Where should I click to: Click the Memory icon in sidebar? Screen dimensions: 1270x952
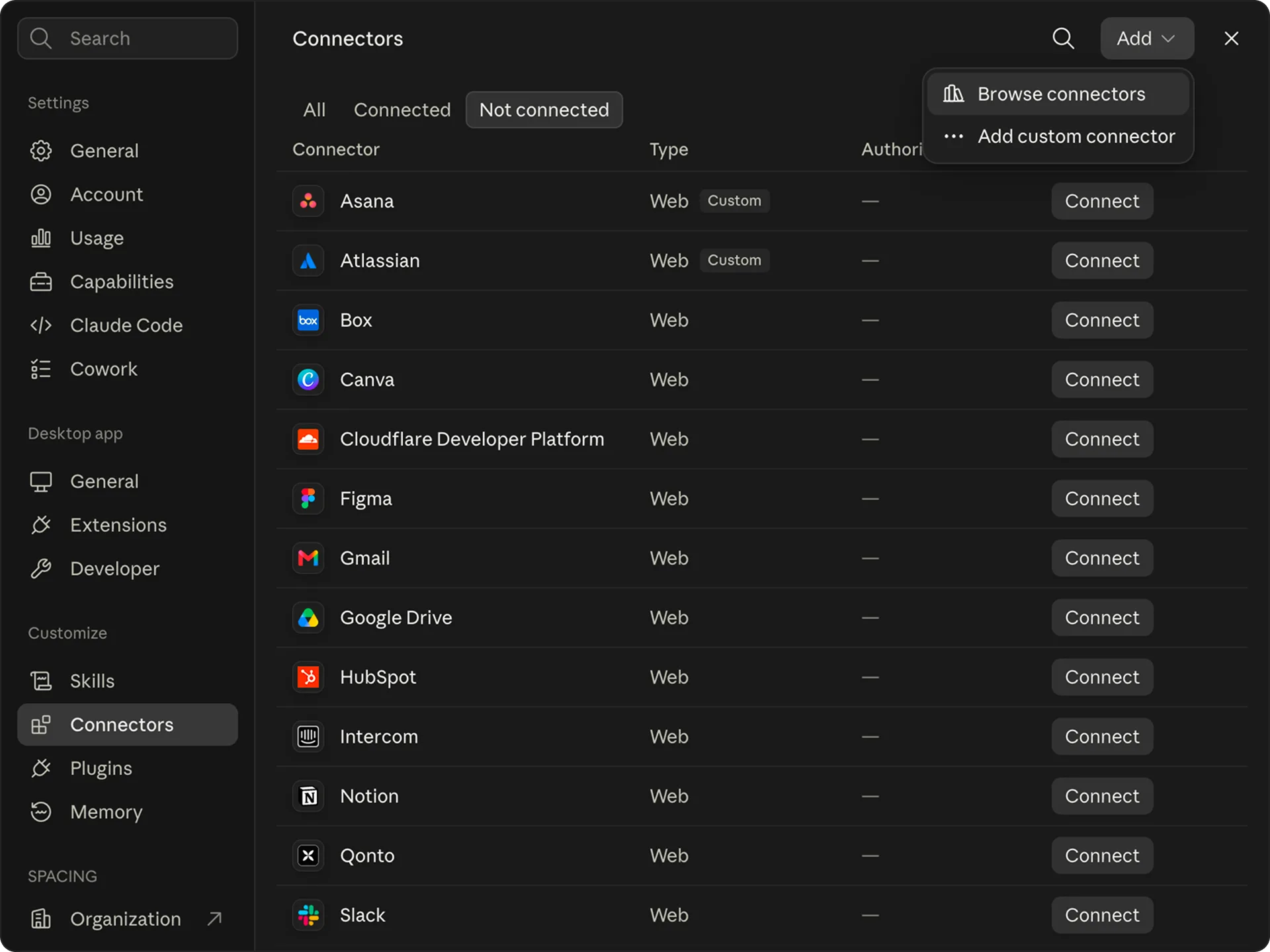pyautogui.click(x=41, y=812)
